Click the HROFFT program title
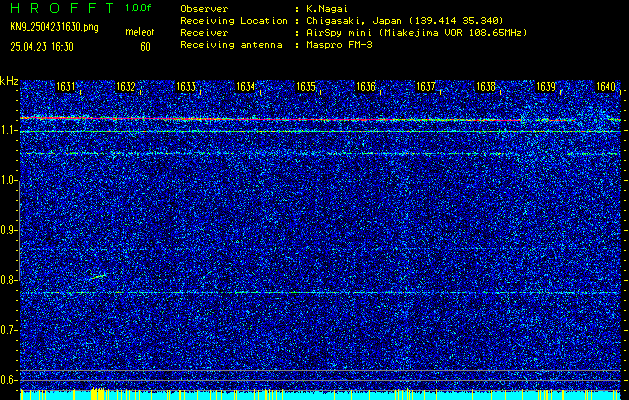629x400 pixels. pos(62,8)
